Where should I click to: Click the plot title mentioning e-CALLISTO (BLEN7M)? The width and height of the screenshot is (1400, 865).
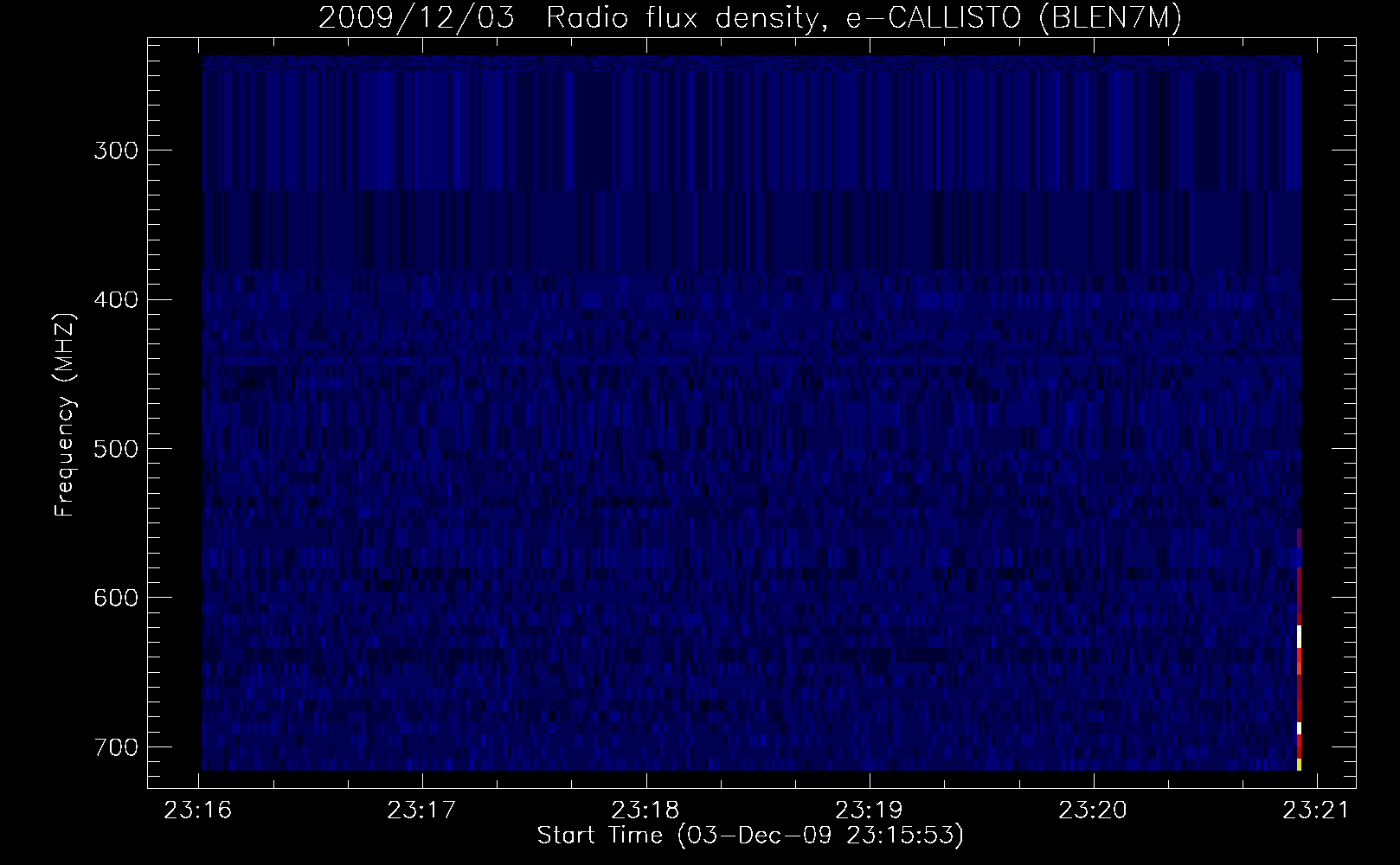coord(750,17)
